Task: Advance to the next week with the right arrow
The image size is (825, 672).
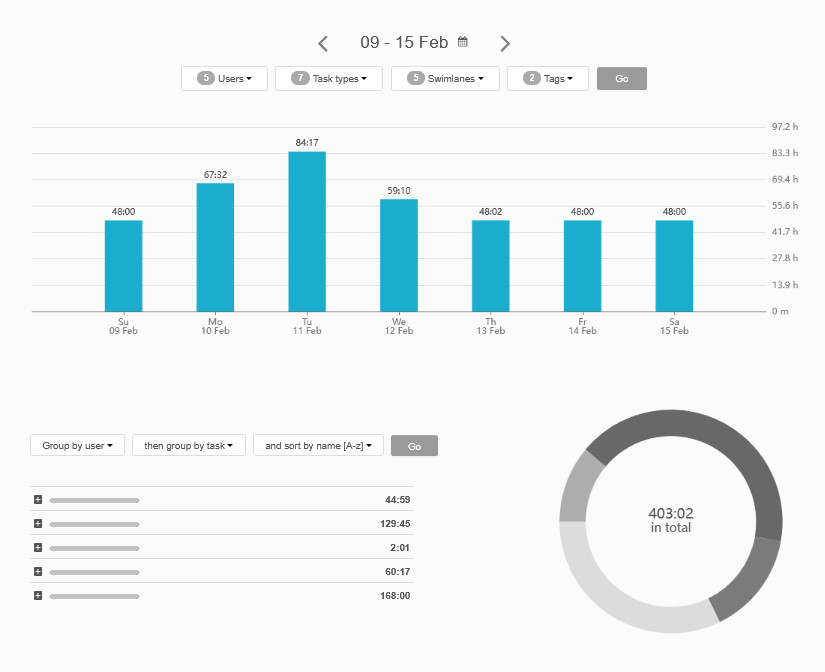Action: click(505, 43)
